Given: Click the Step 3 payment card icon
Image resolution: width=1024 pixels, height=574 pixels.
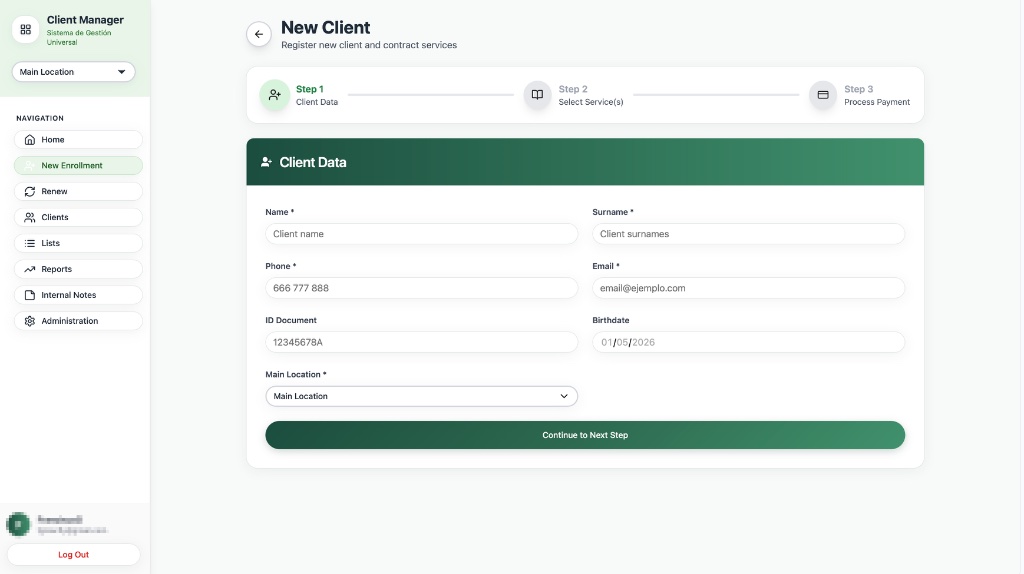Looking at the screenshot, I should tap(823, 95).
